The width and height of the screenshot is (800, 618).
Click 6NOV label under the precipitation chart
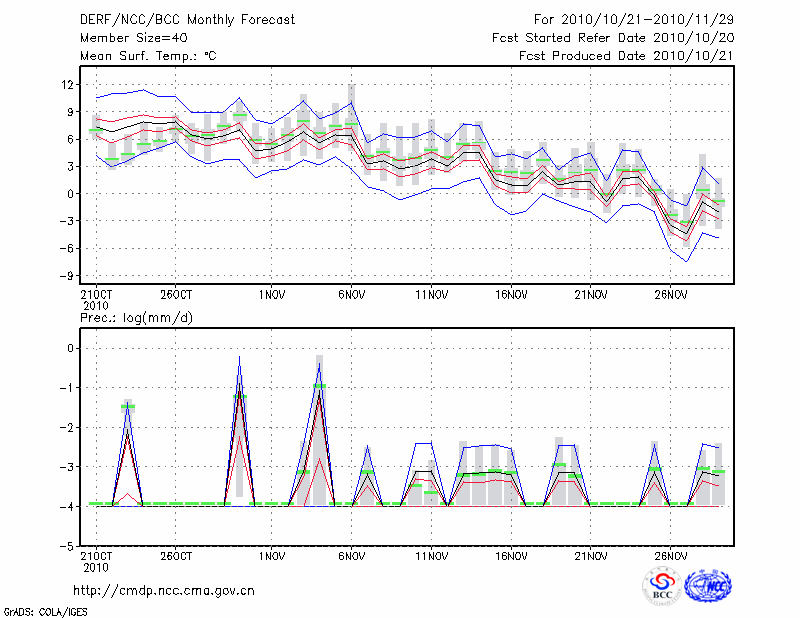pos(351,555)
